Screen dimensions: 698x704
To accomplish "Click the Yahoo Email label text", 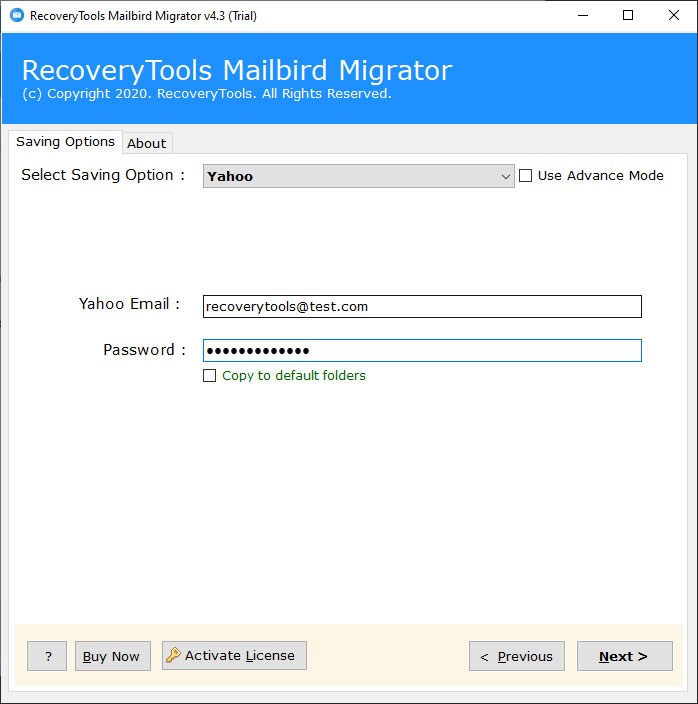I will pyautogui.click(x=129, y=304).
